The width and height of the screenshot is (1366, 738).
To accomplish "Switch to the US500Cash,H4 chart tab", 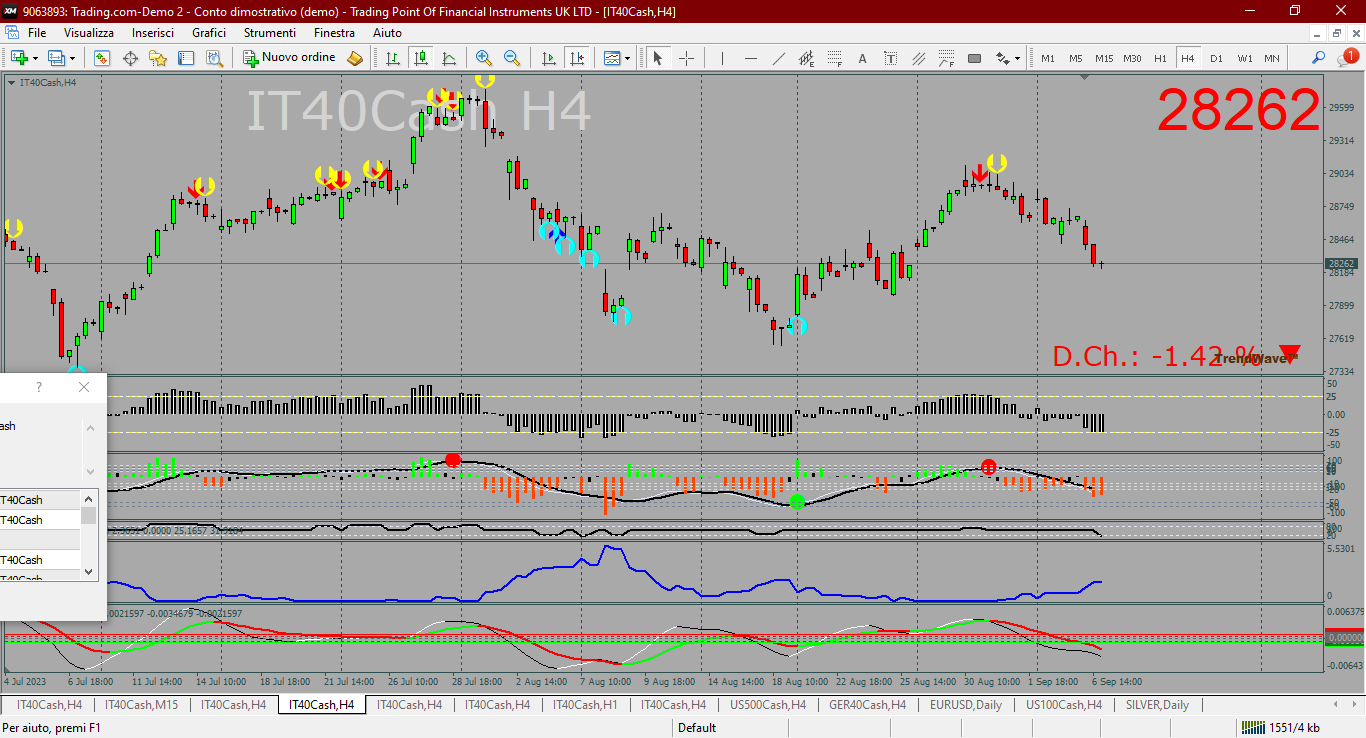I will coord(768,705).
